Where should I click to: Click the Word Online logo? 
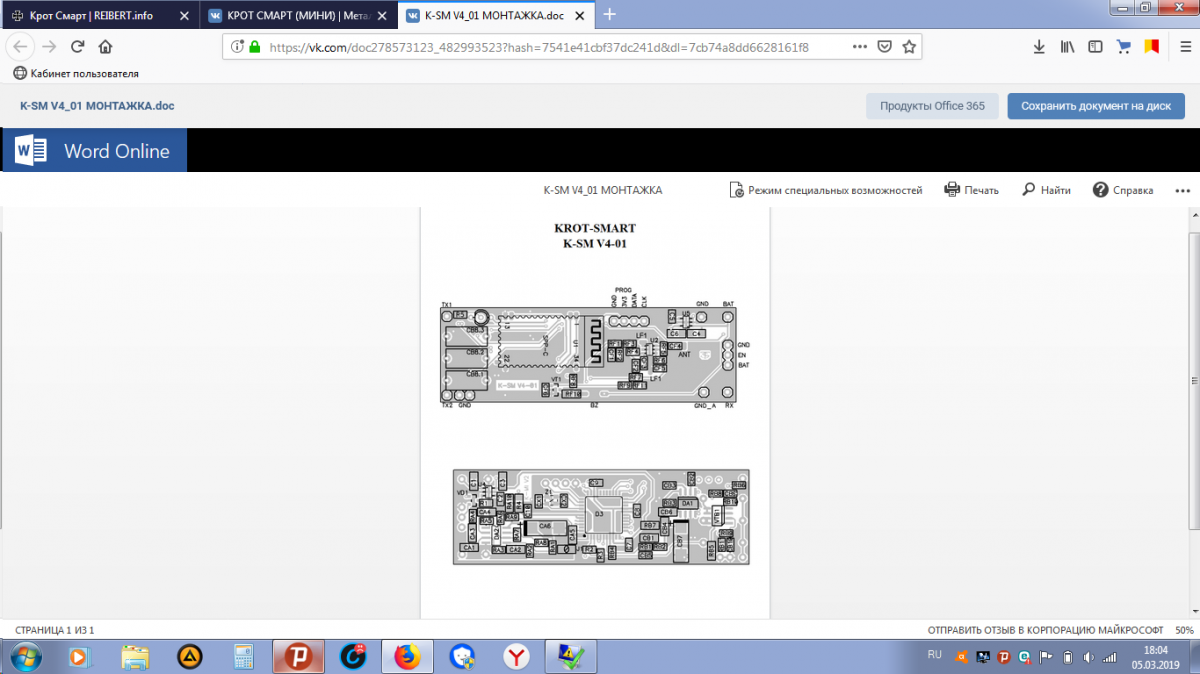(94, 151)
